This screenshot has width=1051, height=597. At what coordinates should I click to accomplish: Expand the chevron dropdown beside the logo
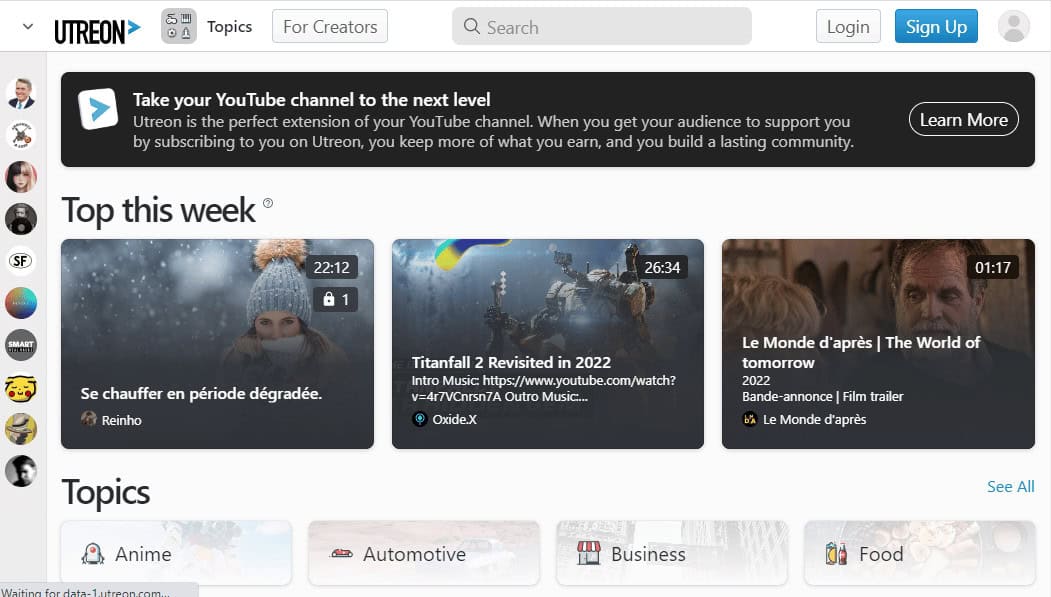click(x=27, y=27)
